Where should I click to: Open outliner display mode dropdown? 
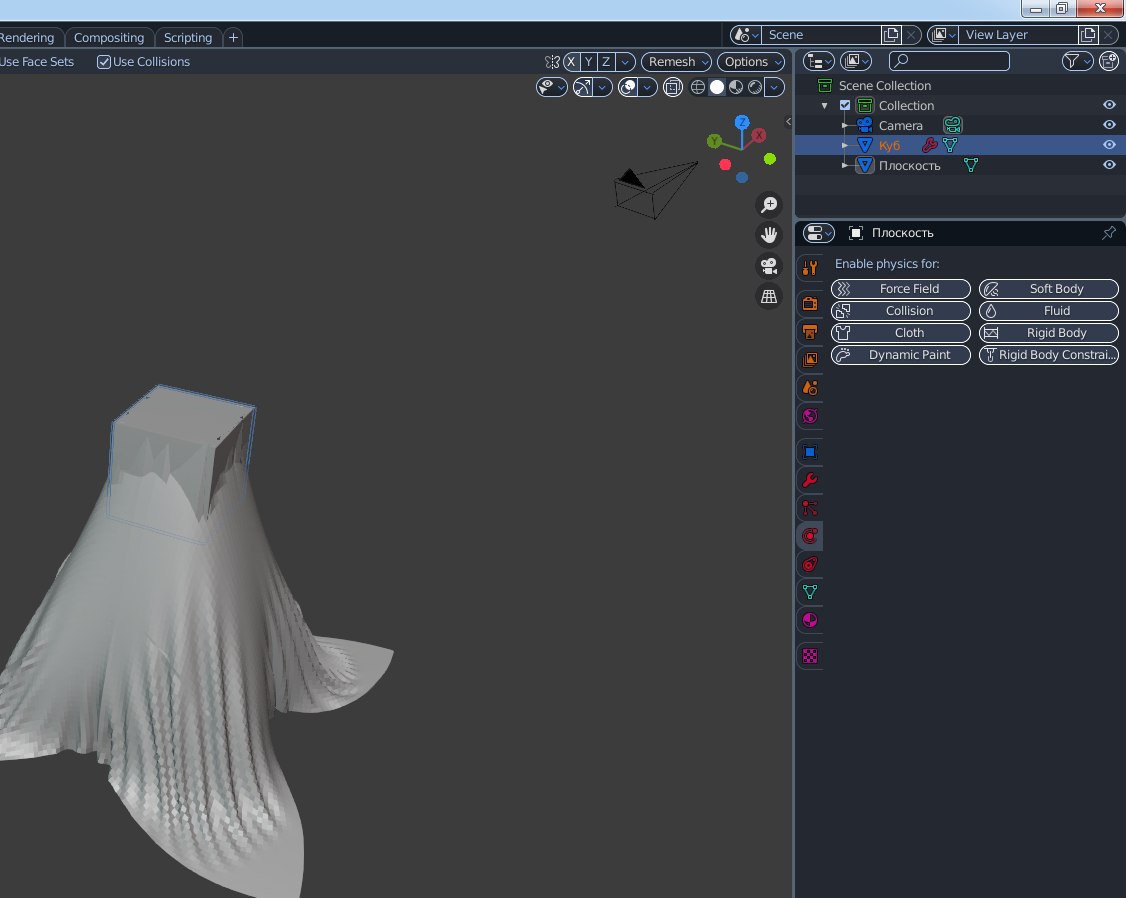point(855,61)
